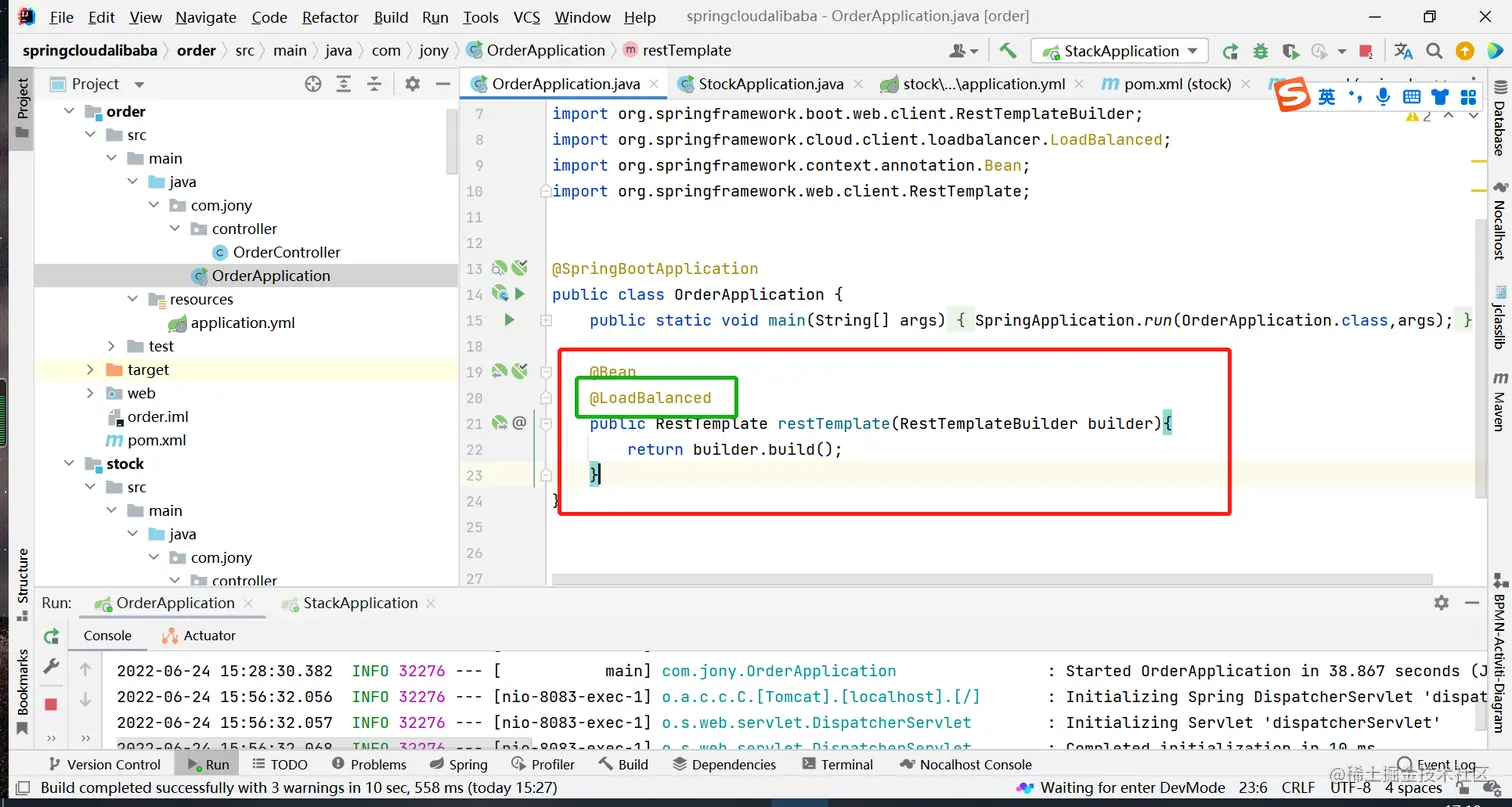The image size is (1512, 807).
Task: Click the run gutter icon on line 15
Action: 509,320
